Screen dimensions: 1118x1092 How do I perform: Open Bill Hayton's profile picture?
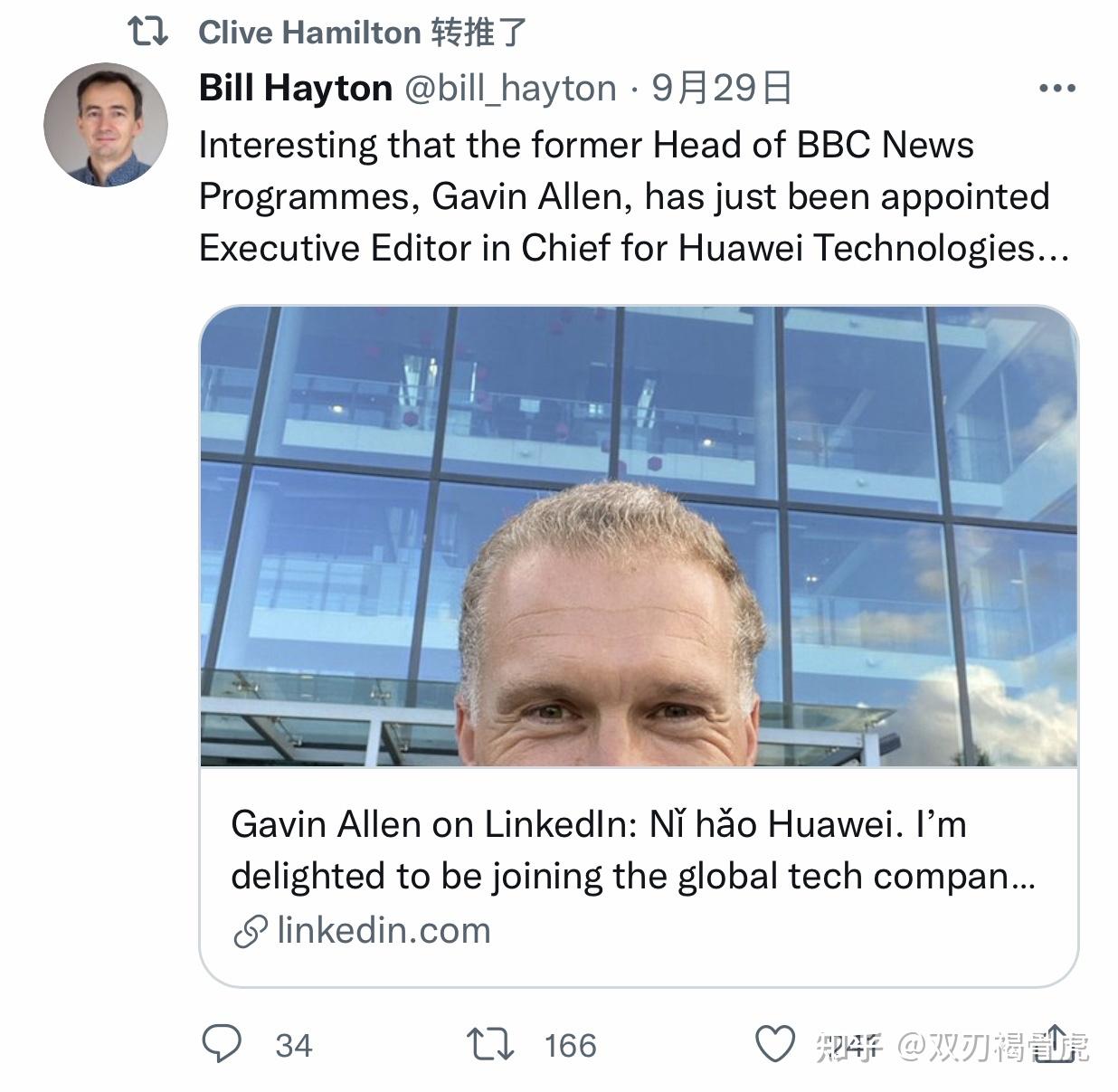pyautogui.click(x=106, y=125)
